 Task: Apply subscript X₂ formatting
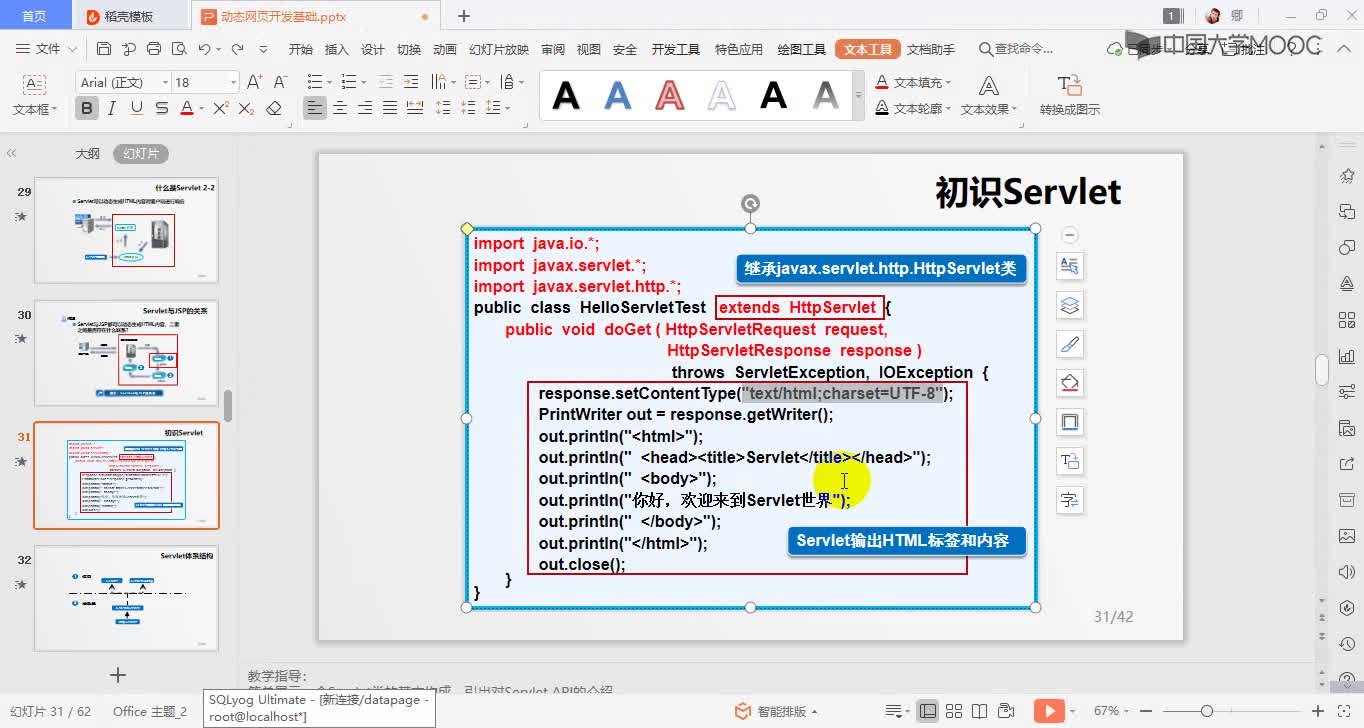pos(247,108)
